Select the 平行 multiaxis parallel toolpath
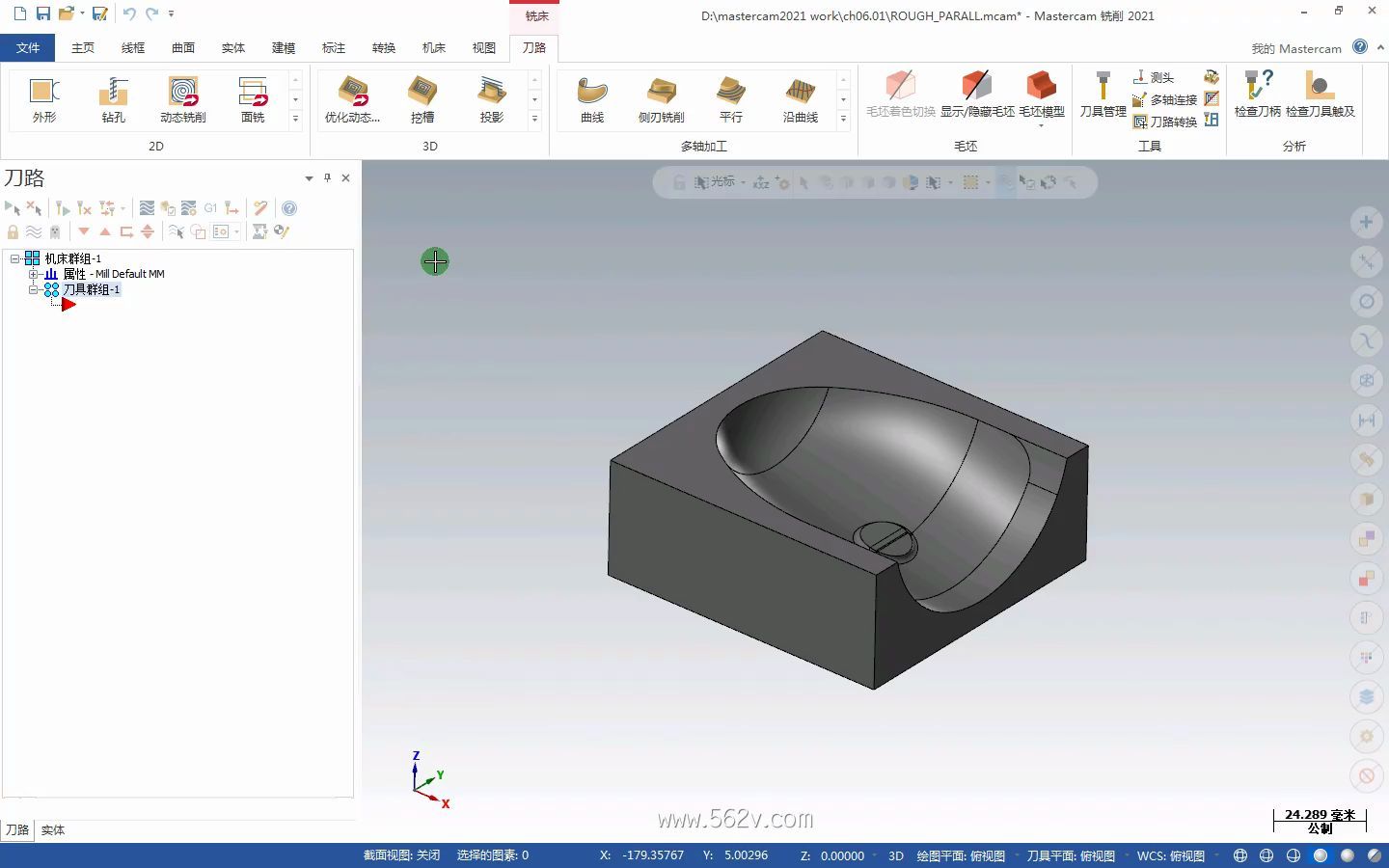The image size is (1389, 868). point(731,100)
